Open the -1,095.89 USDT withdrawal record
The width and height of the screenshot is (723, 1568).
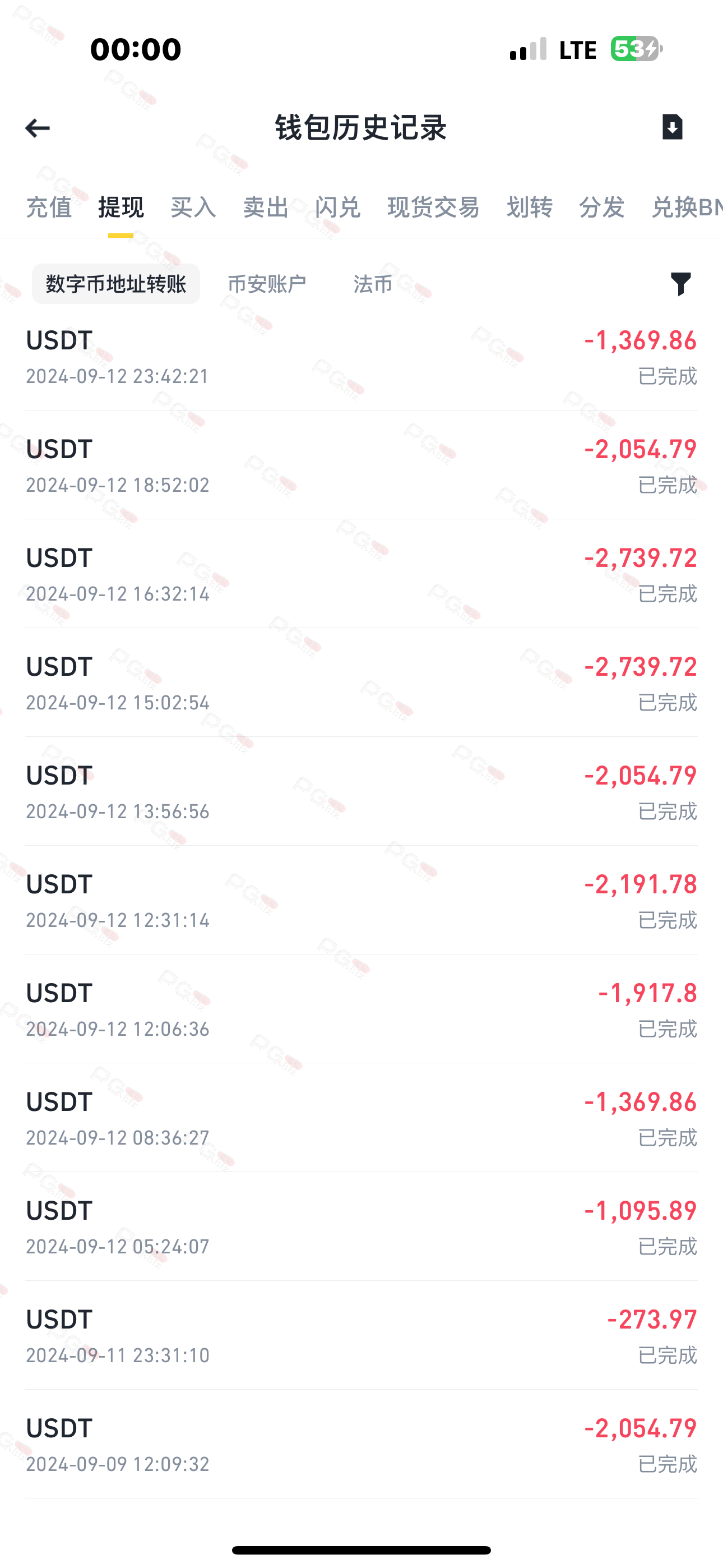(x=361, y=1227)
